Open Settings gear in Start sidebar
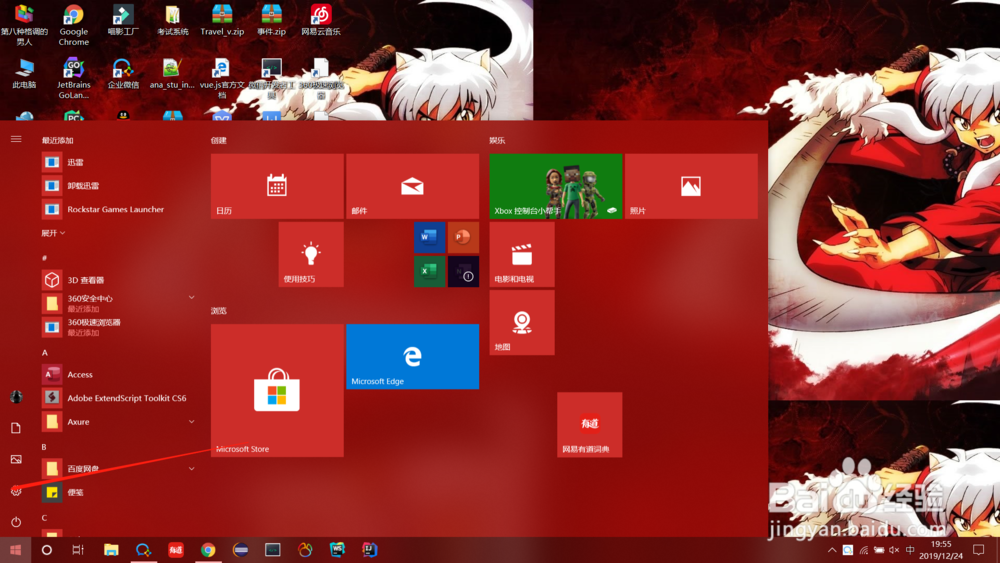1000x563 pixels. tap(16, 491)
